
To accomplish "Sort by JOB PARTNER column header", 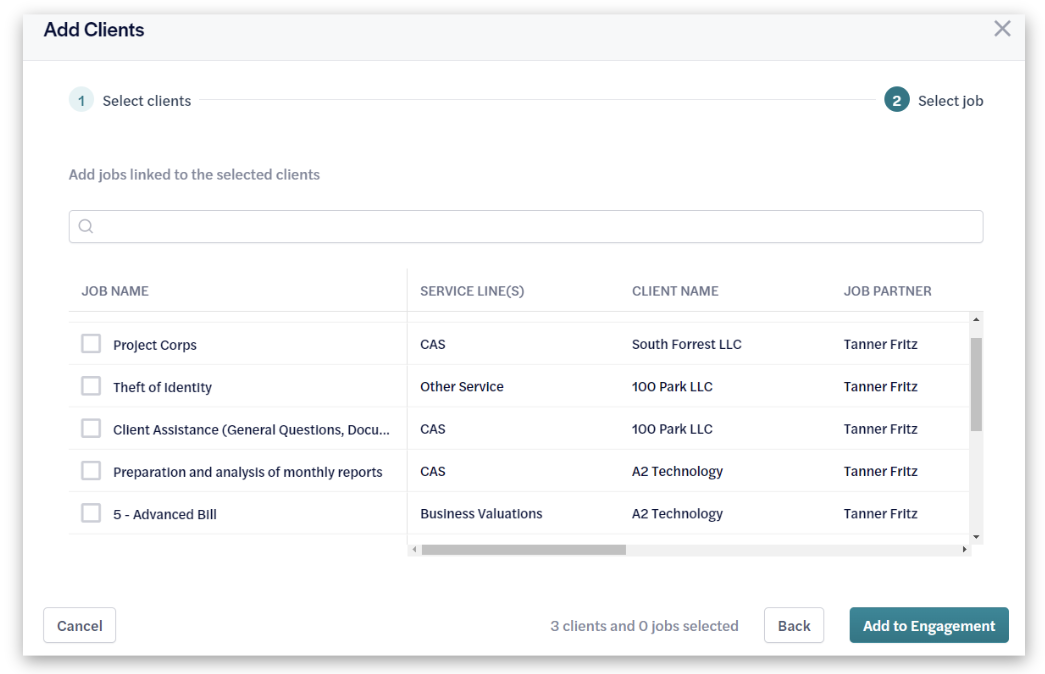I will (887, 291).
